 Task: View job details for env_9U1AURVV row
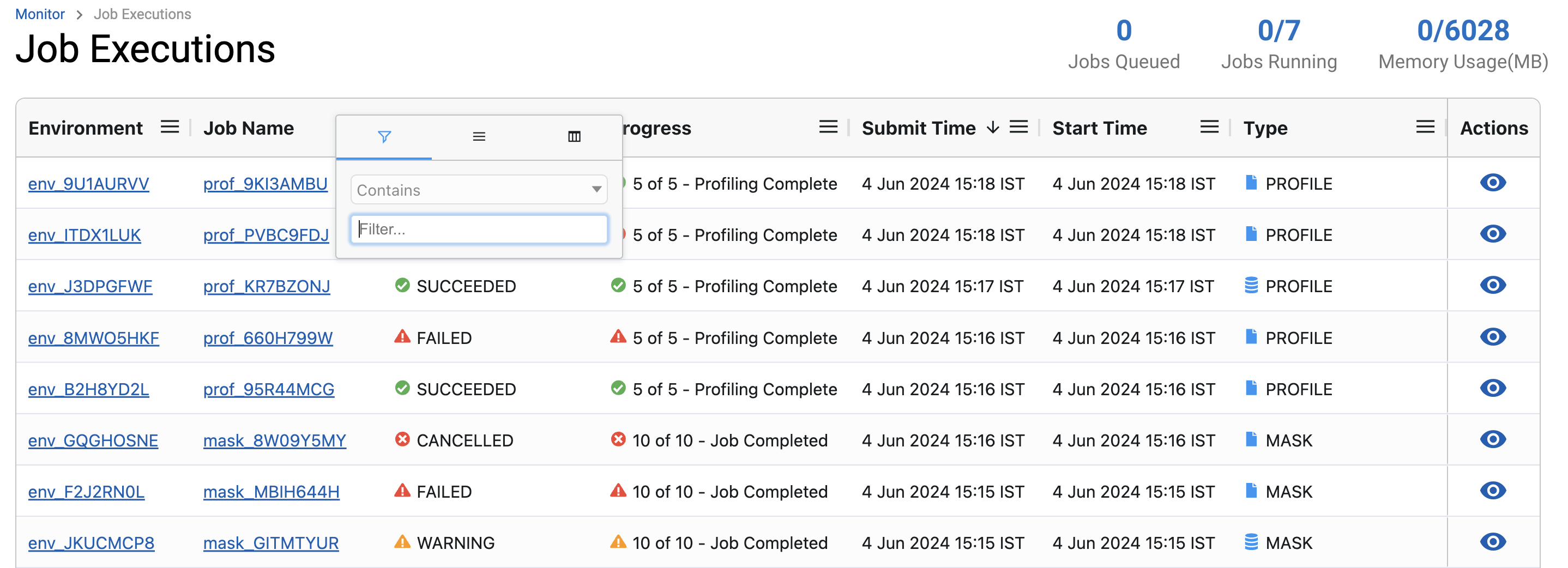tap(1493, 183)
